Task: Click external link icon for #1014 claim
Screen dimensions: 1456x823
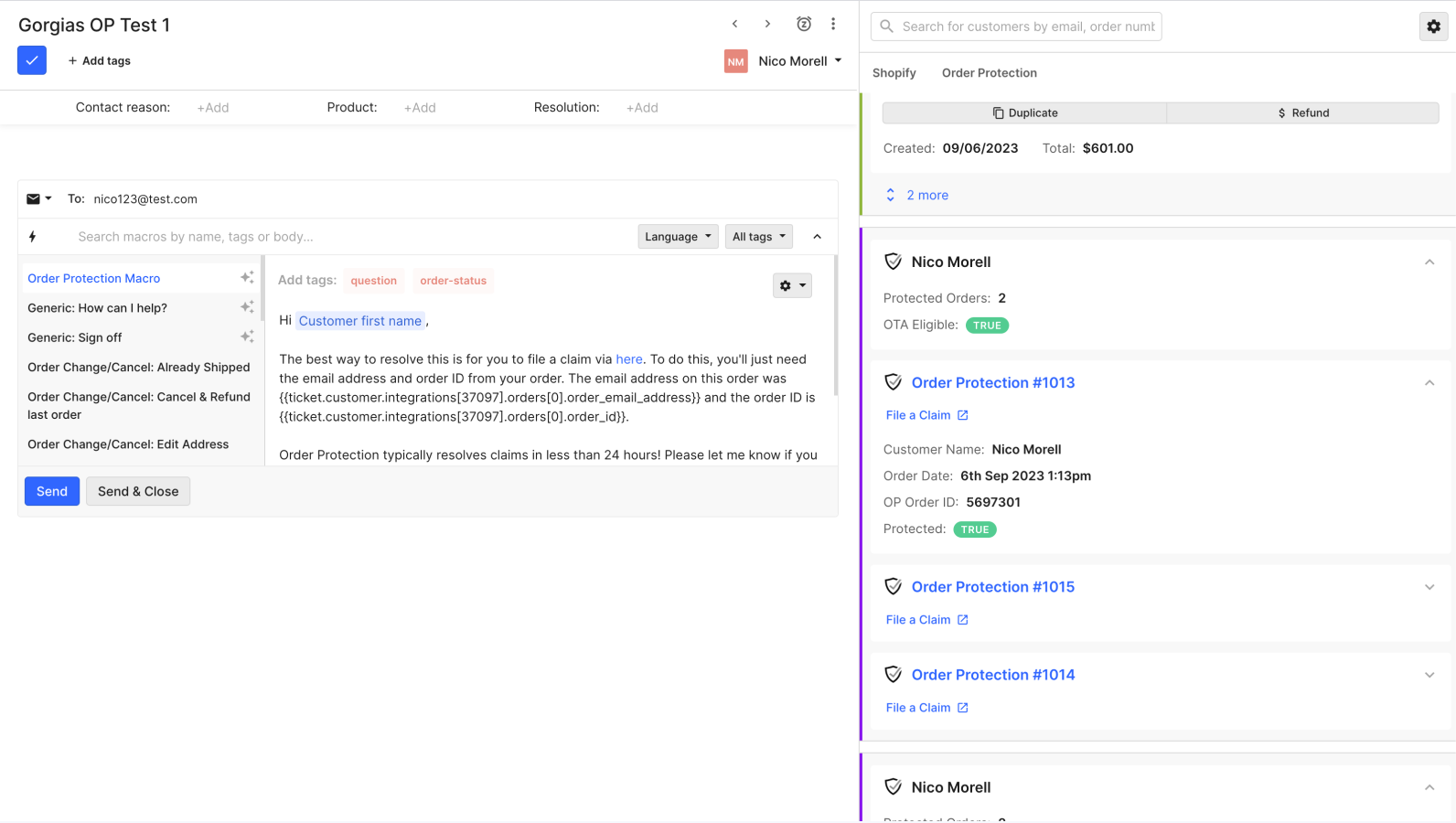Action: pyautogui.click(x=962, y=708)
